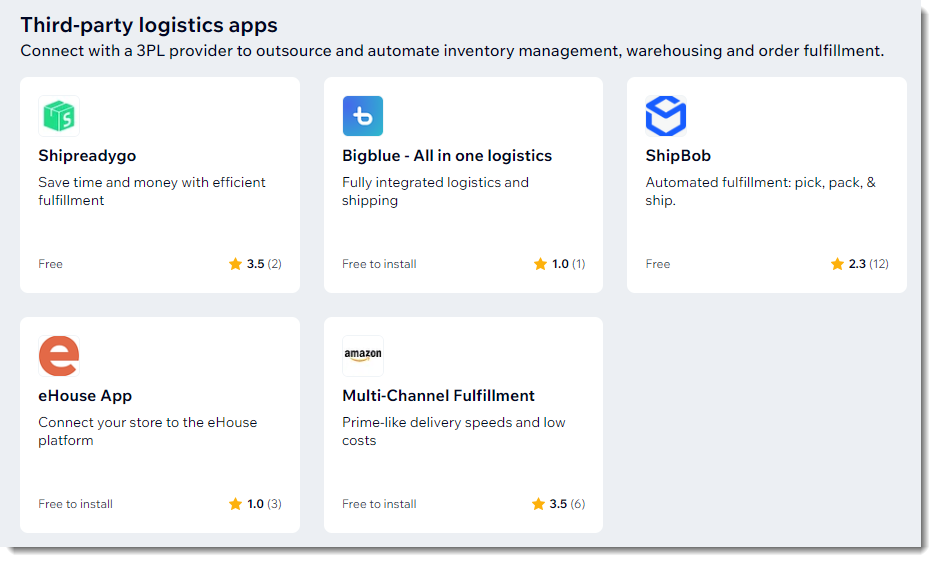Image resolution: width=936 pixels, height=562 pixels.
Task: Click Free to install on Bigblue card
Action: point(379,264)
